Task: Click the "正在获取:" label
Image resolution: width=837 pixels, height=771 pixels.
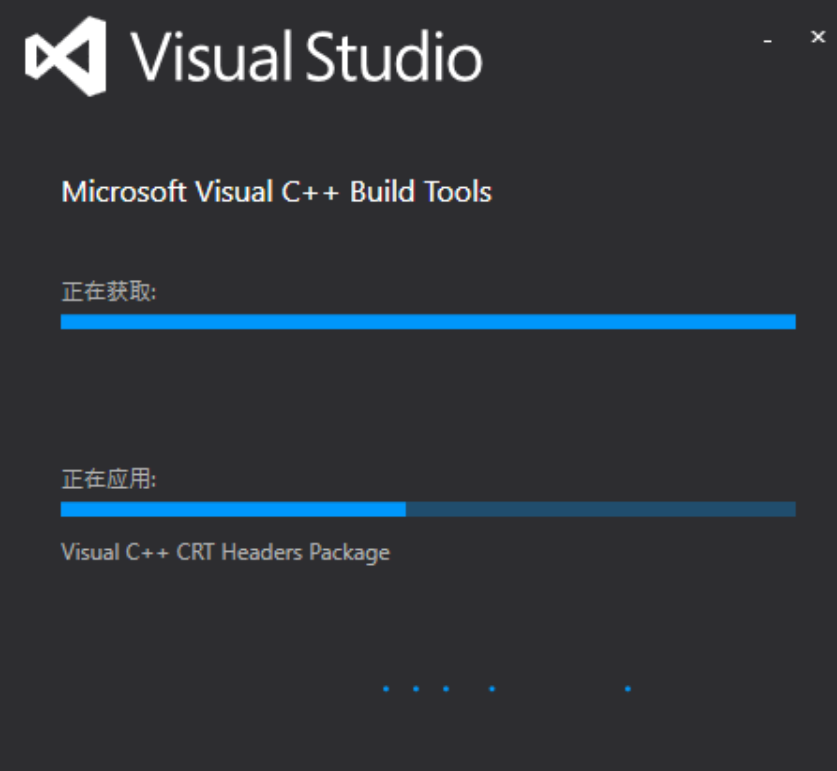Action: tap(109, 292)
